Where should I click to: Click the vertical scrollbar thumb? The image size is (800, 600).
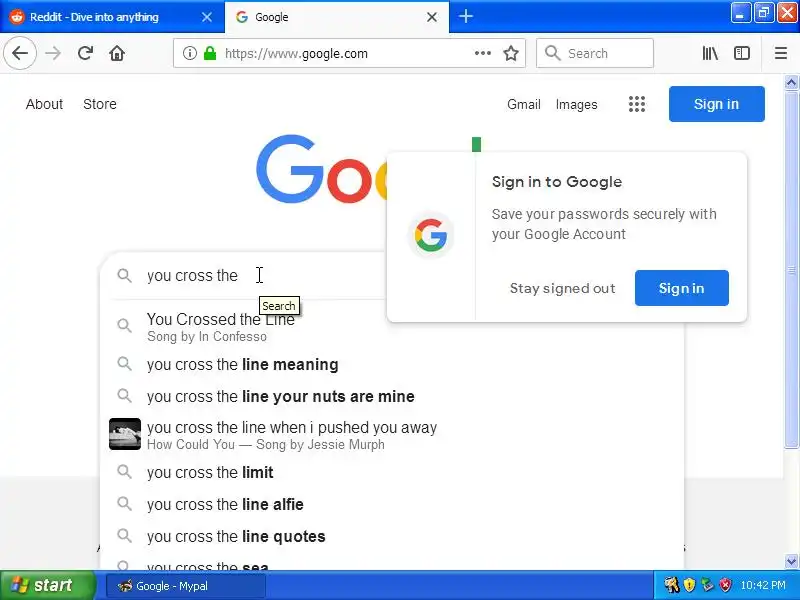point(791,269)
